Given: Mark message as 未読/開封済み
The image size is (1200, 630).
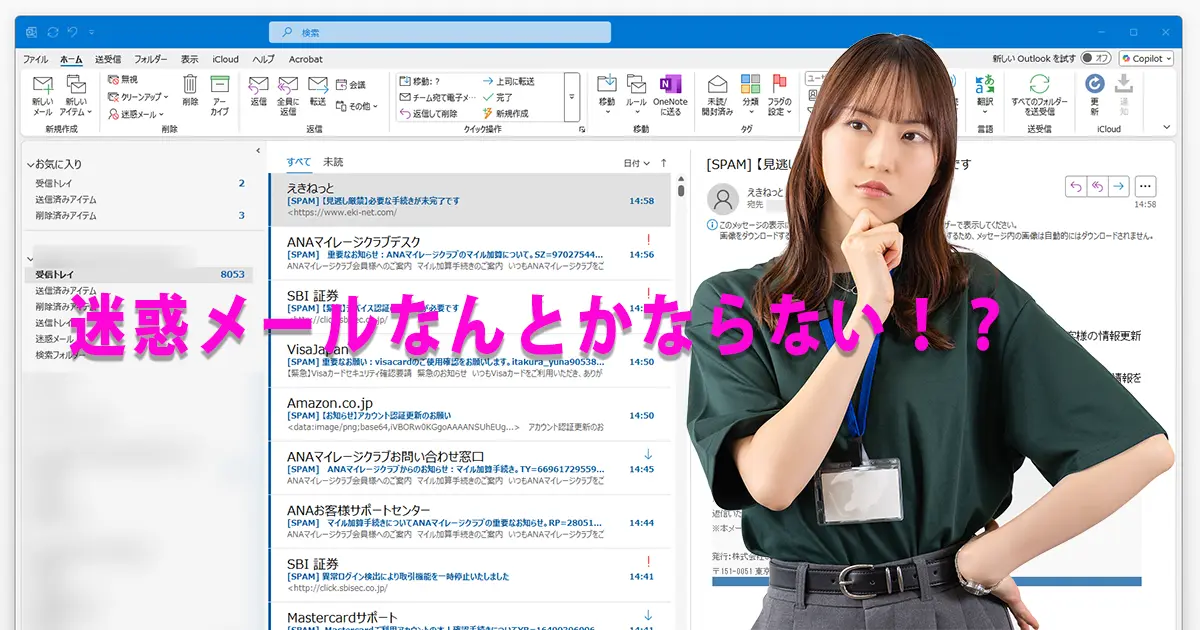Looking at the screenshot, I should click(x=717, y=95).
